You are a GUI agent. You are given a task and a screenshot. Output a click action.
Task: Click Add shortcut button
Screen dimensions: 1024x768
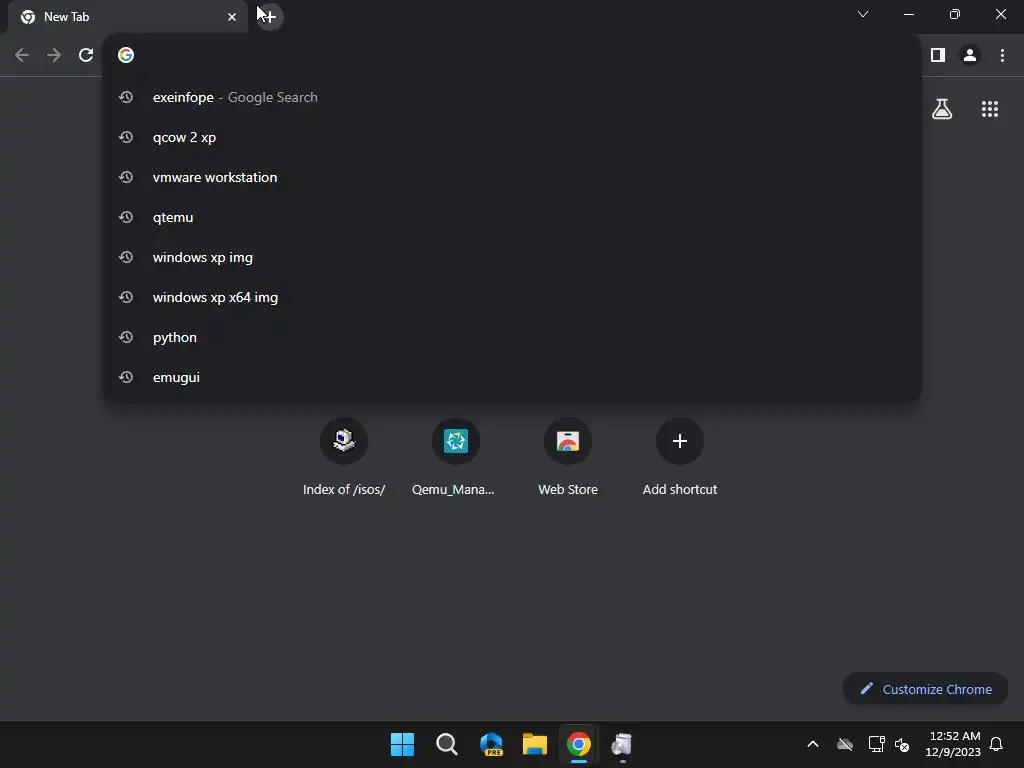point(680,457)
